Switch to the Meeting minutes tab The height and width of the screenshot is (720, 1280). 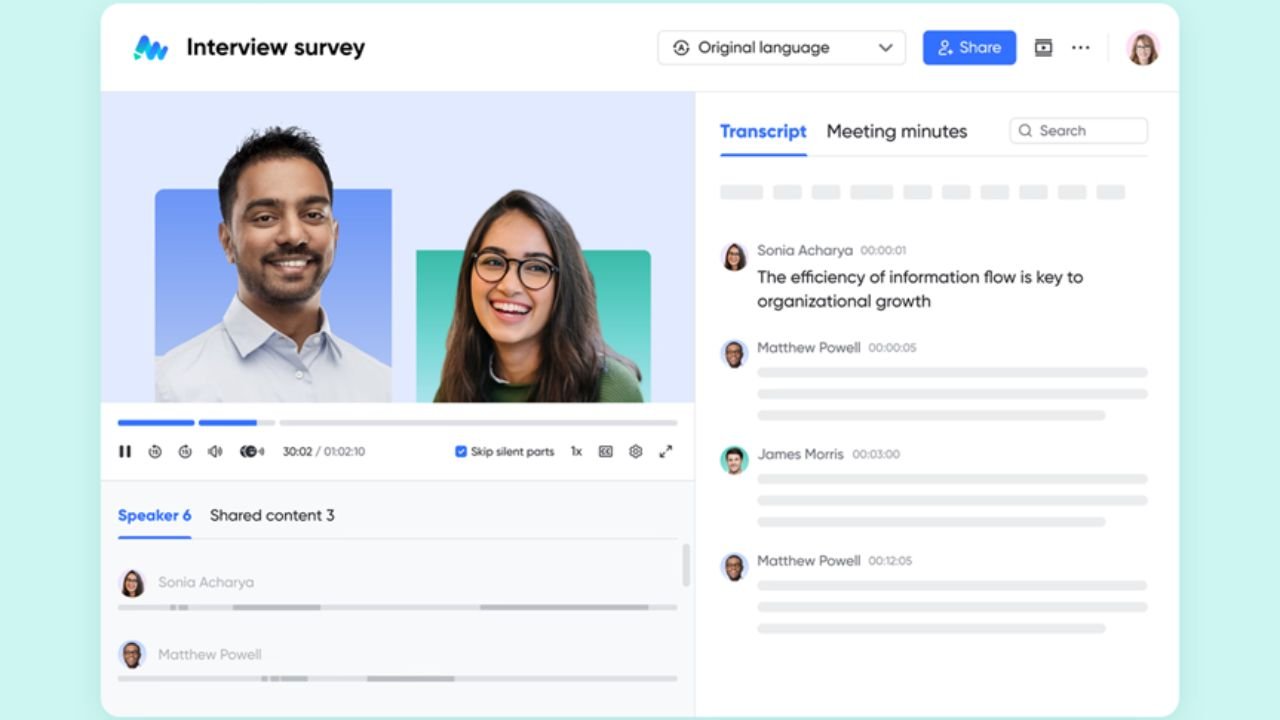click(896, 131)
